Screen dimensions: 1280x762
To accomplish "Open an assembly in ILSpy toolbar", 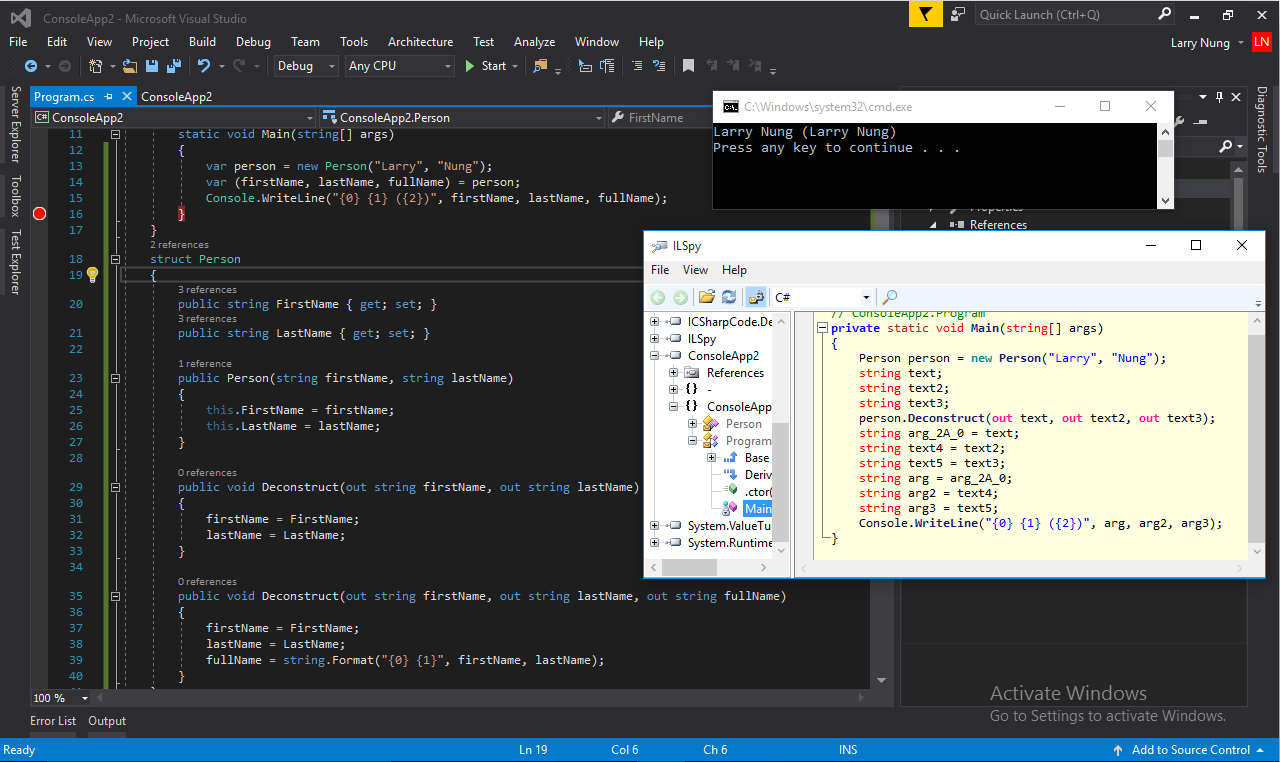I will pos(707,297).
